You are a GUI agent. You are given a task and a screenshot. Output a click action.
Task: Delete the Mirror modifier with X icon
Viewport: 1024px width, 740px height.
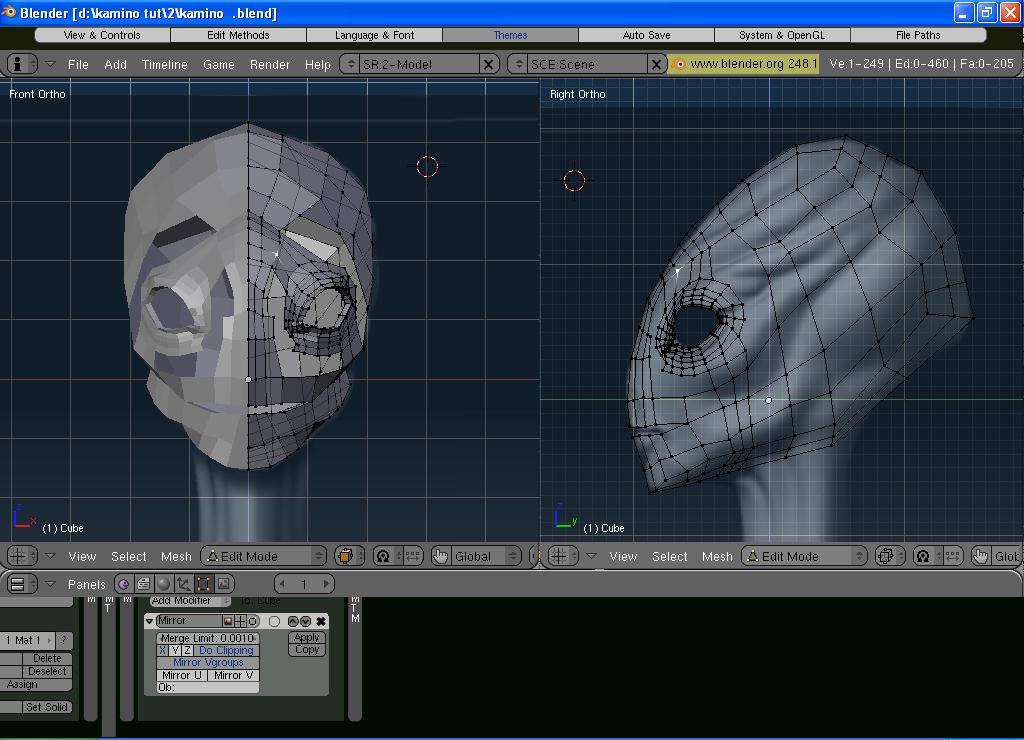(321, 621)
